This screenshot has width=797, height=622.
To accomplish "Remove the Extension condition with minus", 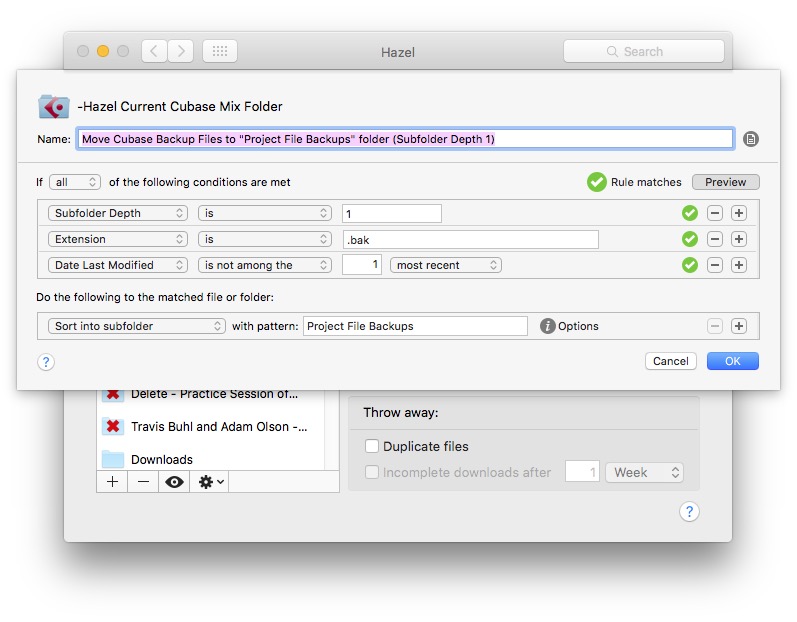I will 715,239.
